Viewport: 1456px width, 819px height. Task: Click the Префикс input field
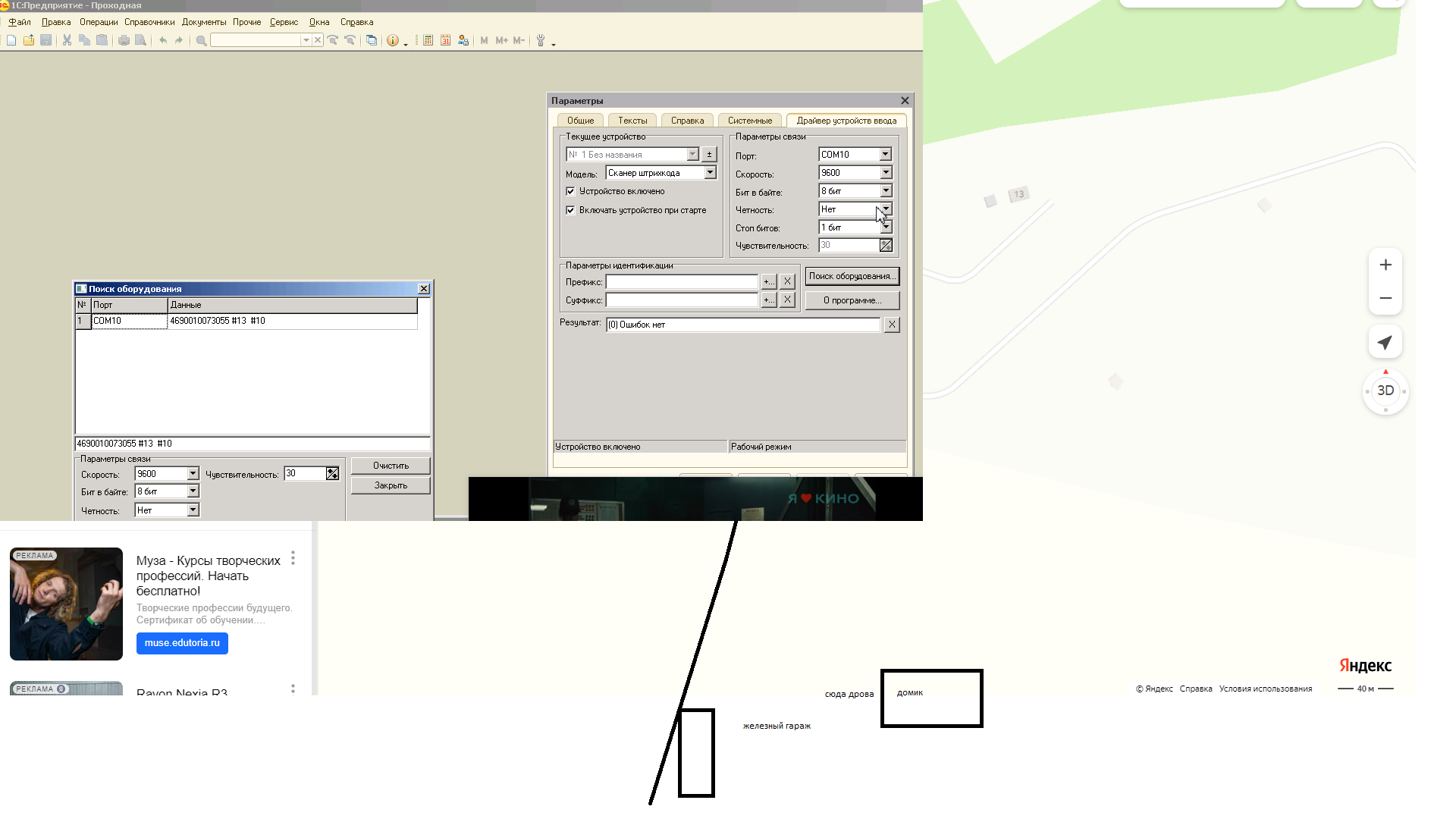[681, 282]
